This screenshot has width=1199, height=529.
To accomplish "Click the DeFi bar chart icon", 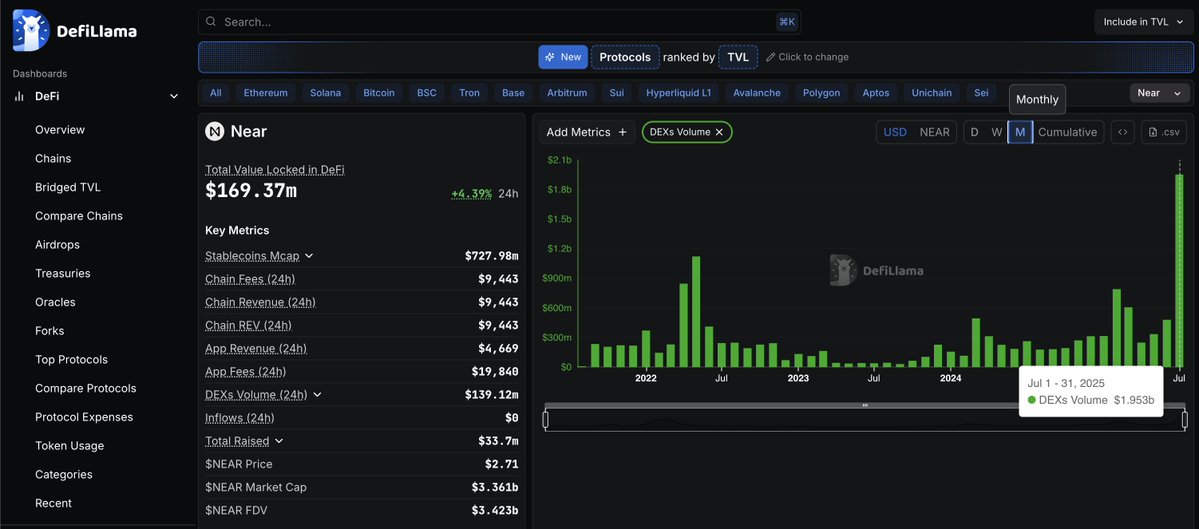I will click(x=19, y=96).
